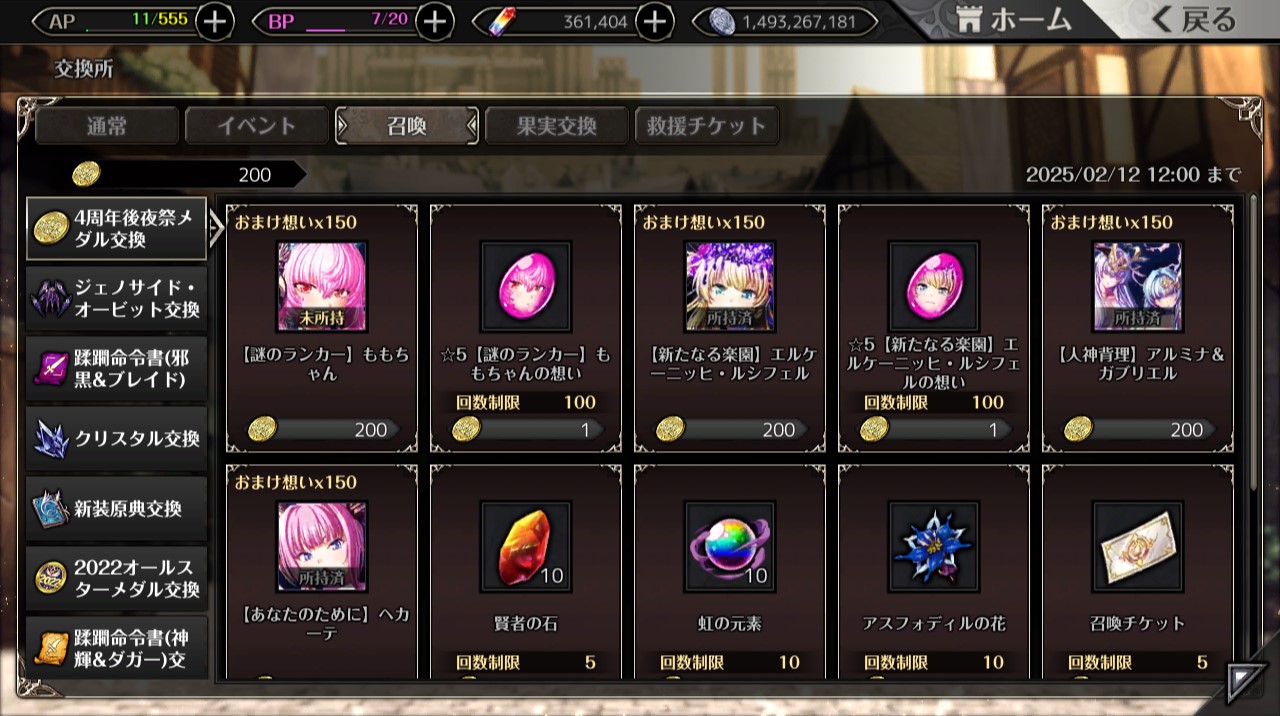Open 2022オールスターメダル交換 entry
1280x716 pixels.
(x=117, y=579)
